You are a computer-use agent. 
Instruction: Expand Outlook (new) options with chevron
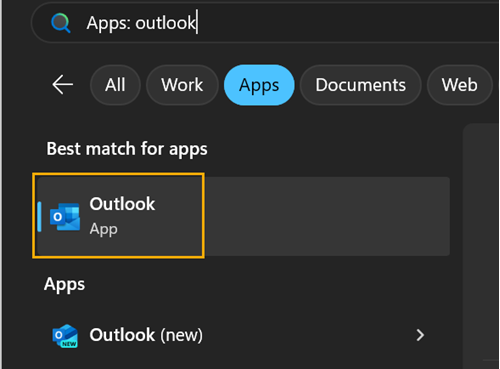[420, 335]
